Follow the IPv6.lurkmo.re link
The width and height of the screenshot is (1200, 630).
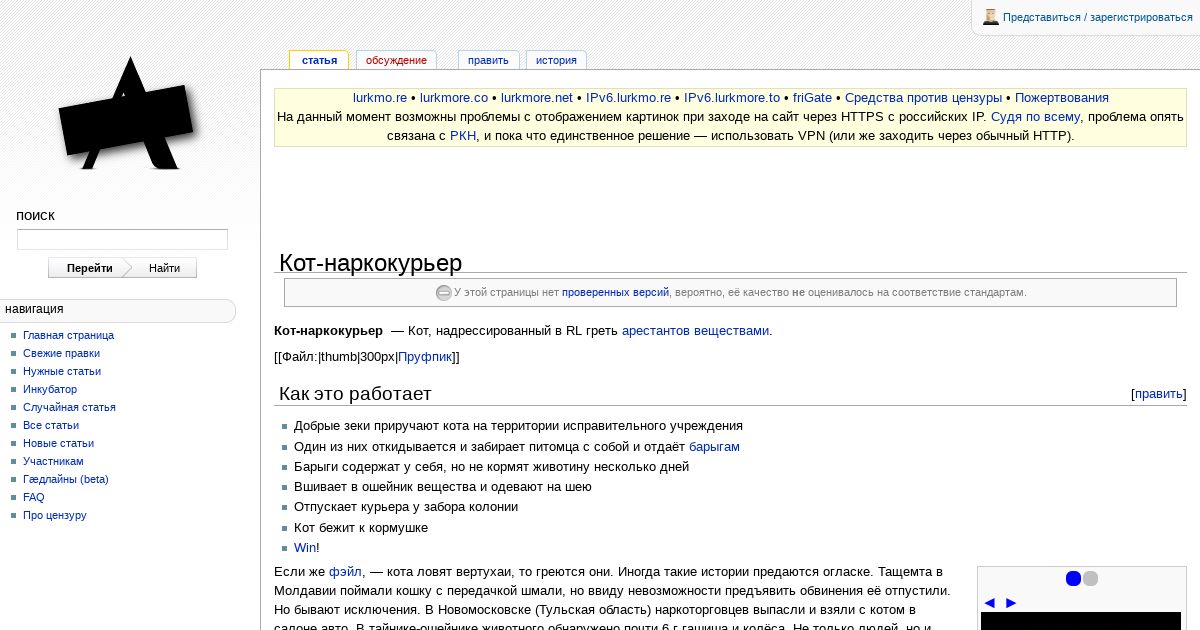pos(628,98)
